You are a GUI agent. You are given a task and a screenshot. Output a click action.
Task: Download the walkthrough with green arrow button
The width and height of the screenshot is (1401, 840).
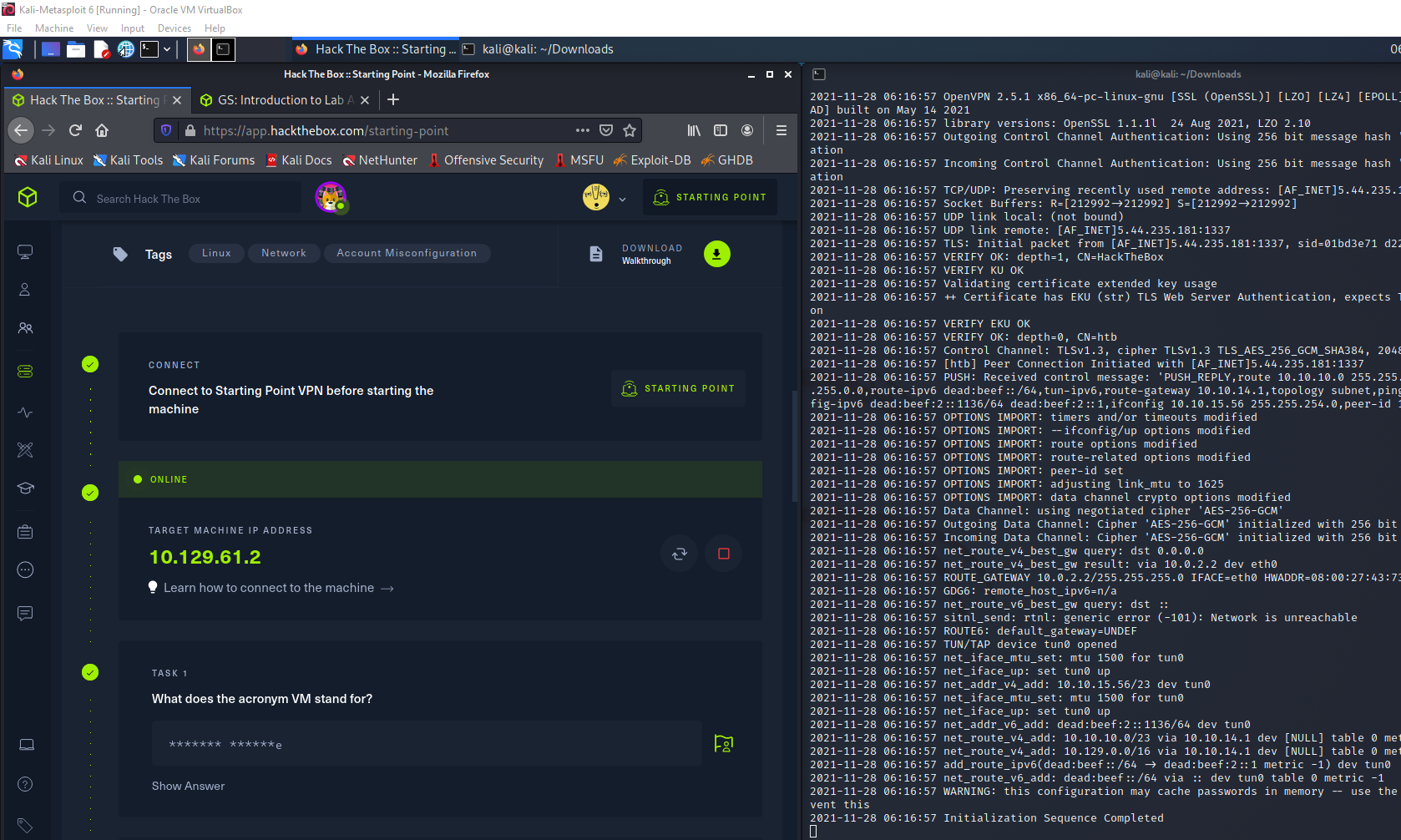point(717,254)
